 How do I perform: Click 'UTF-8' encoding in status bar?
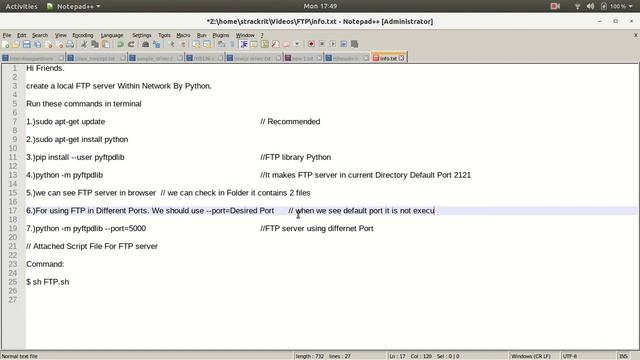point(570,356)
